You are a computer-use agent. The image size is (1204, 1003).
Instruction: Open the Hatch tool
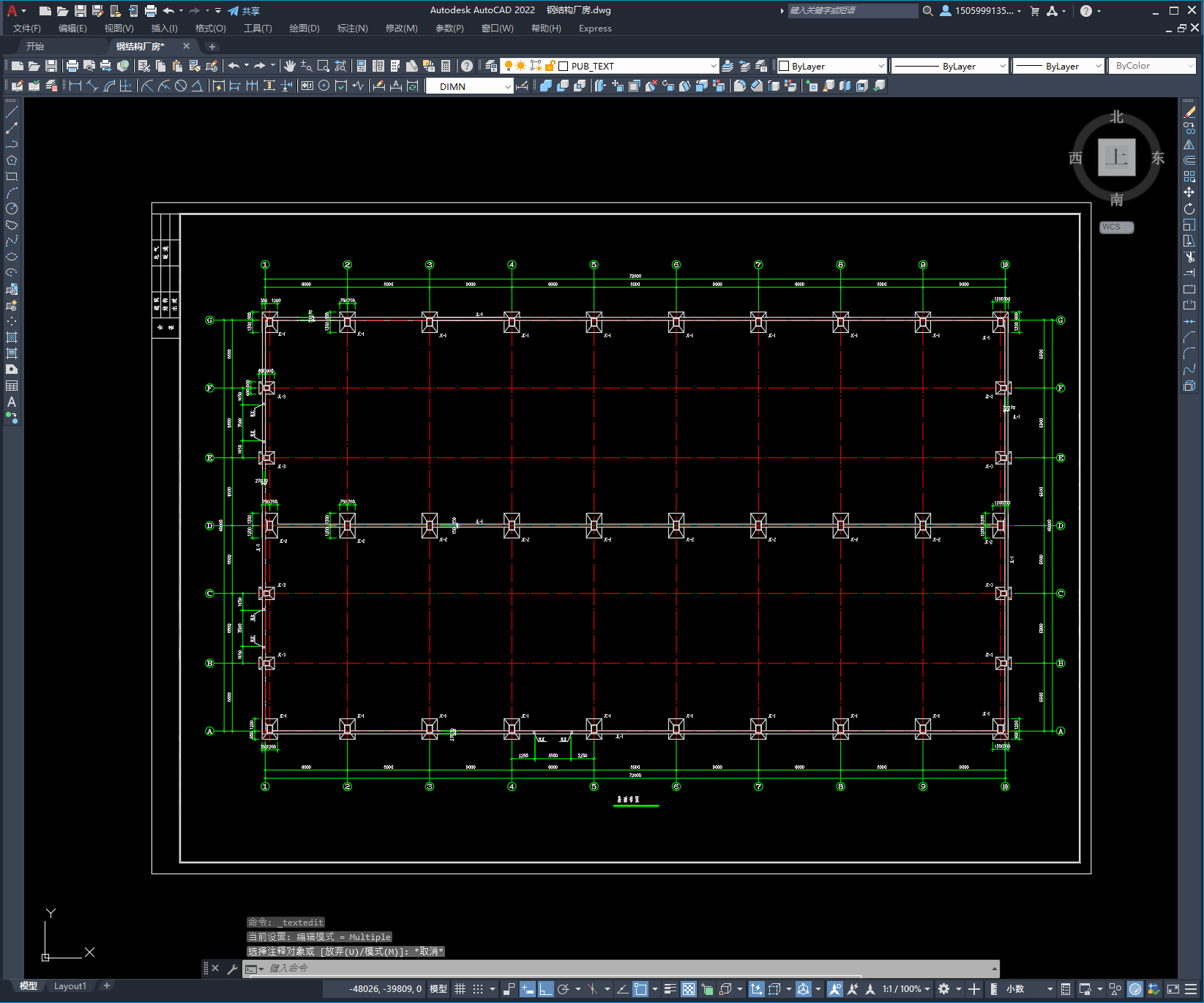(12, 337)
